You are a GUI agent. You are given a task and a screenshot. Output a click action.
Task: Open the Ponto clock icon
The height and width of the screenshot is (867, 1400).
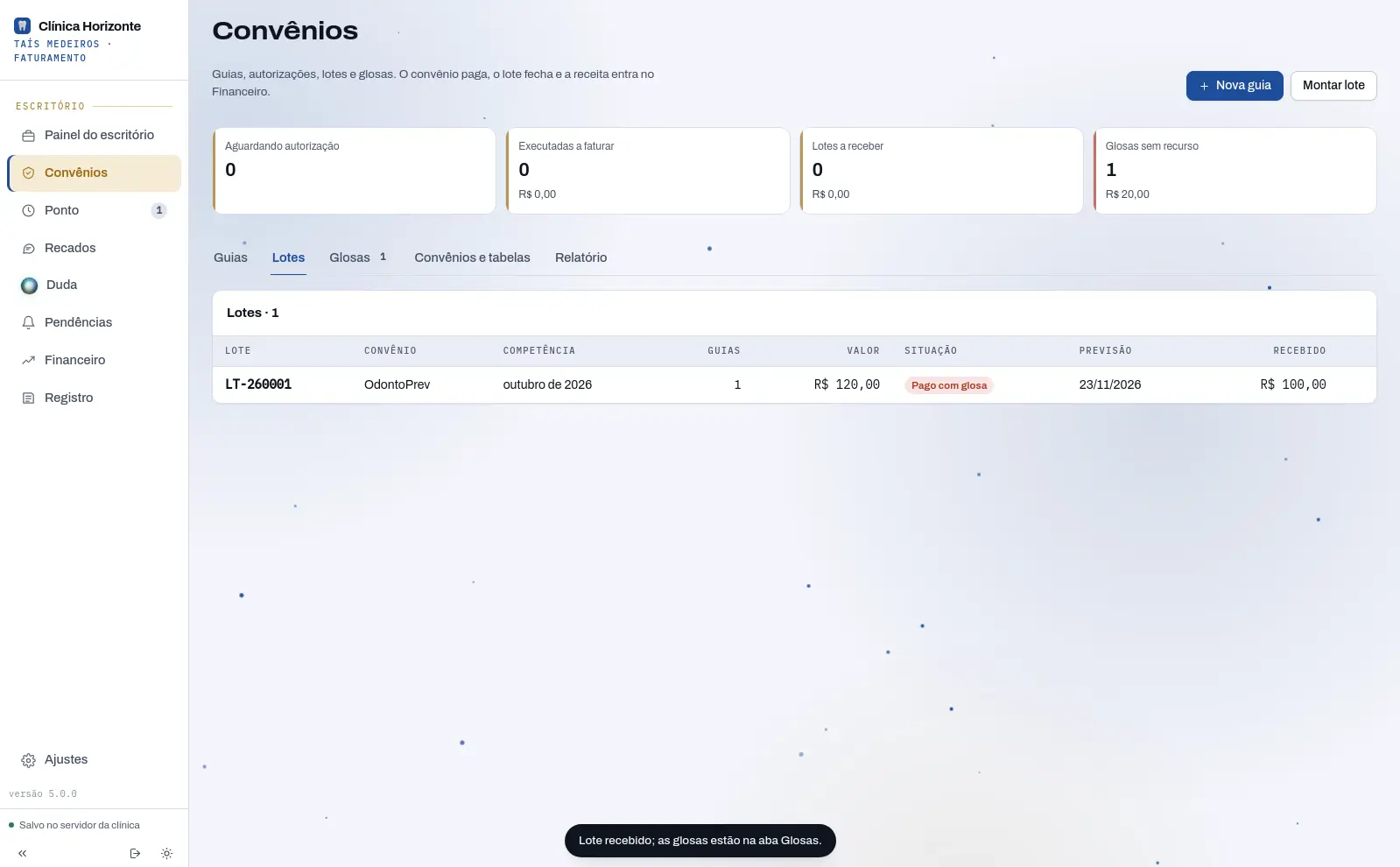(x=28, y=211)
